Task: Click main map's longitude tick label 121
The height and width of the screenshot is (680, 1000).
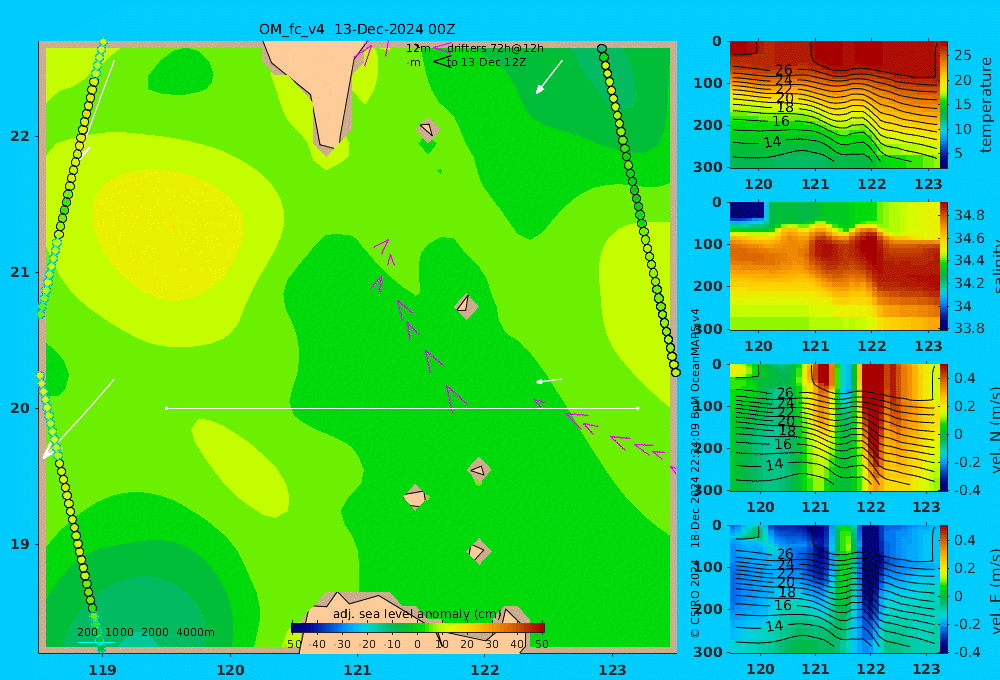Action: (x=357, y=670)
